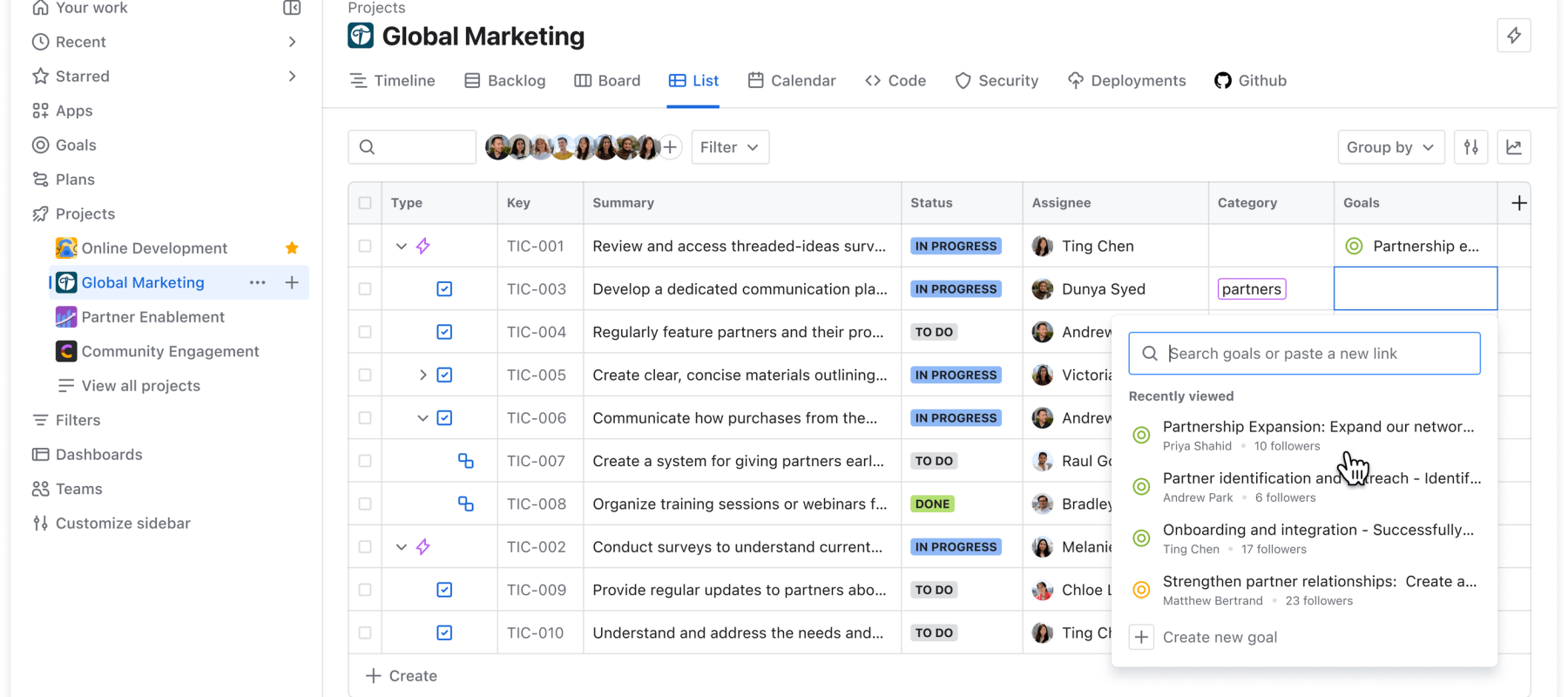Viewport: 1568px width, 697px height.
Task: Switch to the Backlog tab
Action: tap(505, 81)
